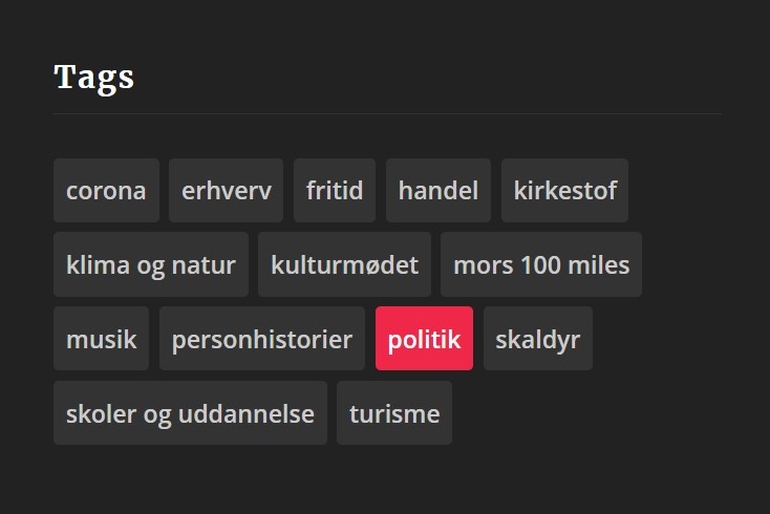Screen dimensions: 770x514
Task: Click the turisme tag
Action: pyautogui.click(x=394, y=413)
